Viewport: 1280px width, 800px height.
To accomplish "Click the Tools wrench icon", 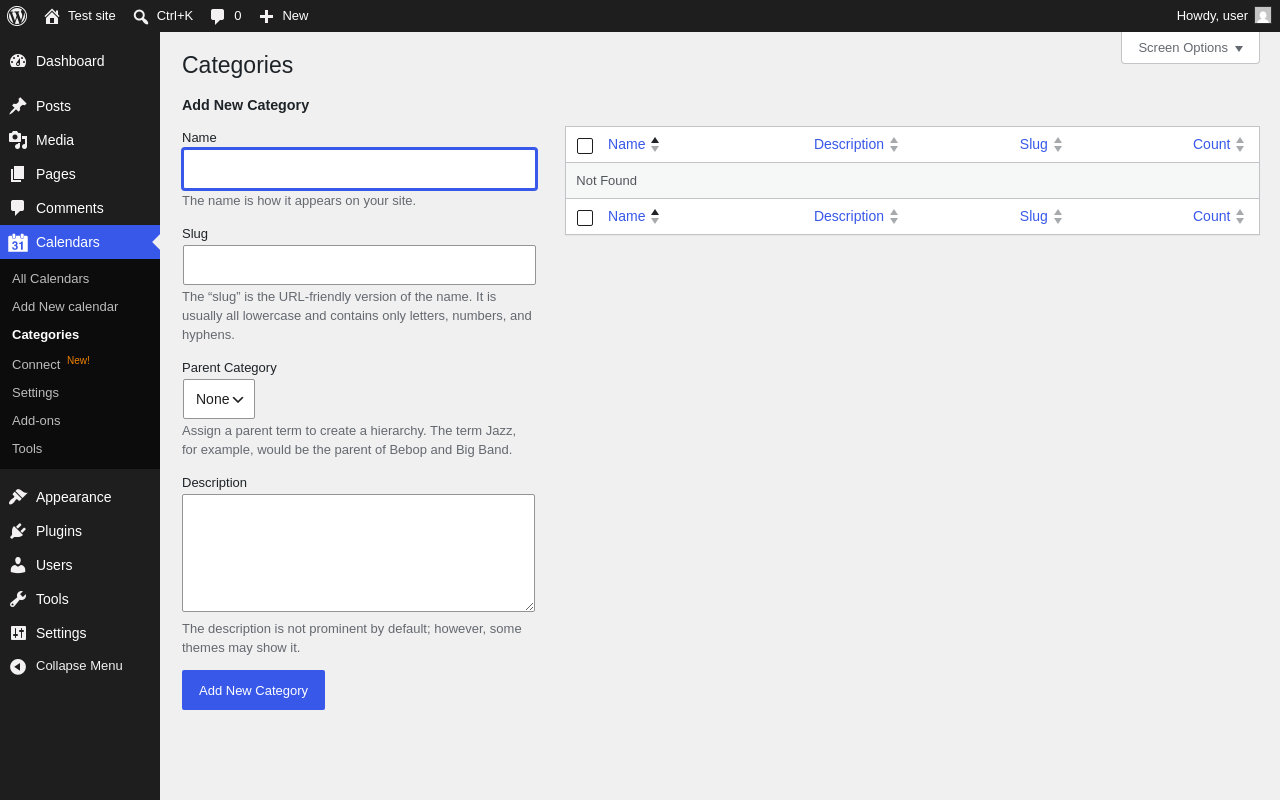I will point(18,599).
